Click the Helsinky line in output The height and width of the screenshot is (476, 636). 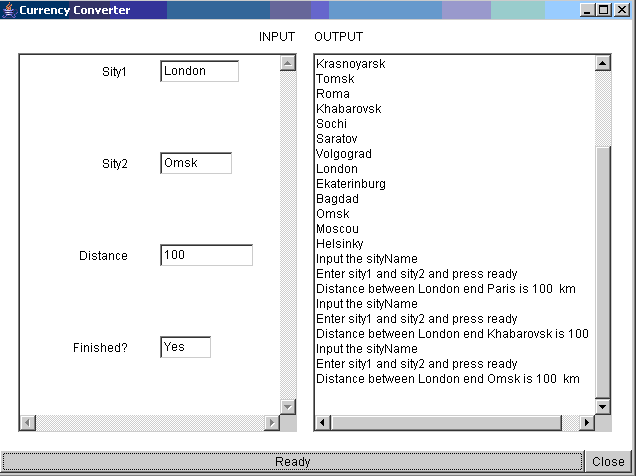pos(339,244)
